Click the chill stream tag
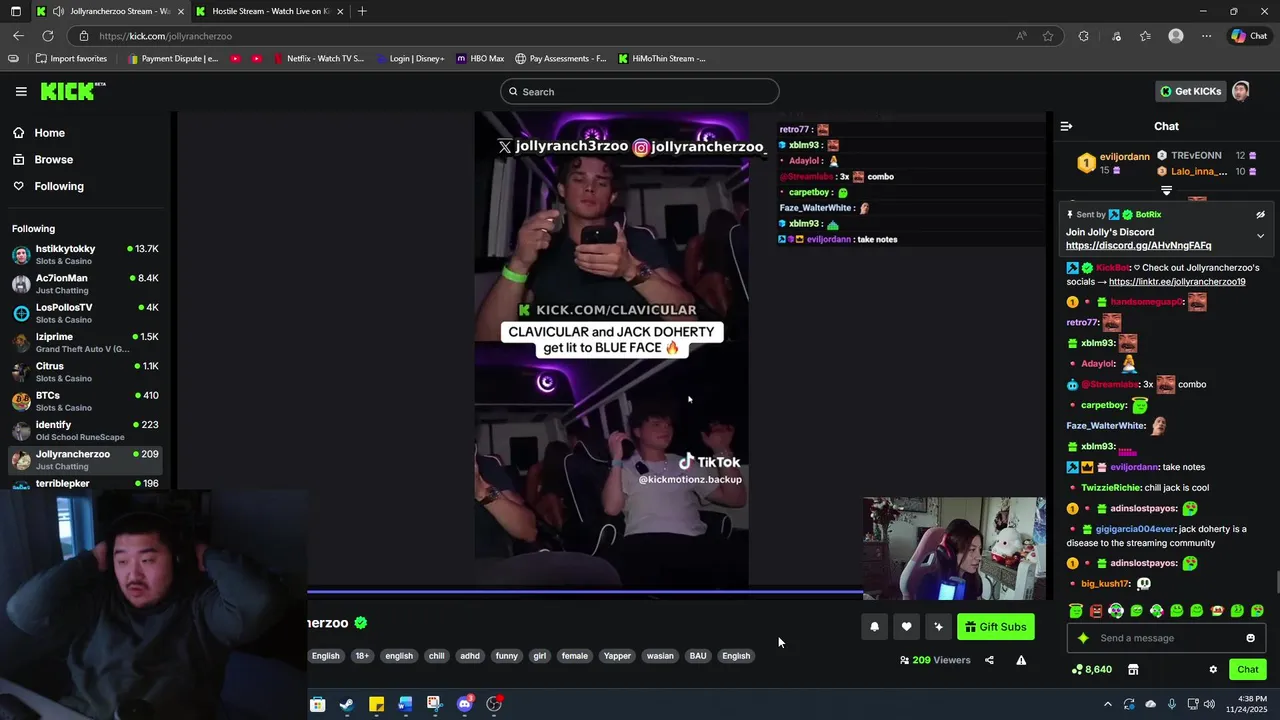This screenshot has height=720, width=1280. click(436, 656)
